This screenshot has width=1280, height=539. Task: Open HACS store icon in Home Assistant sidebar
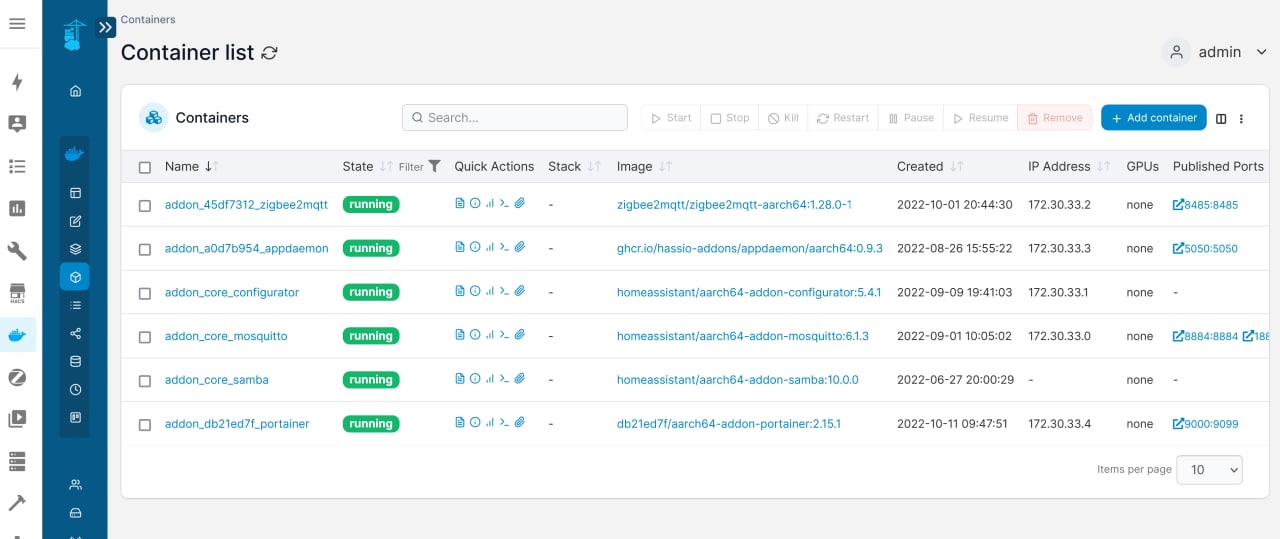[17, 293]
